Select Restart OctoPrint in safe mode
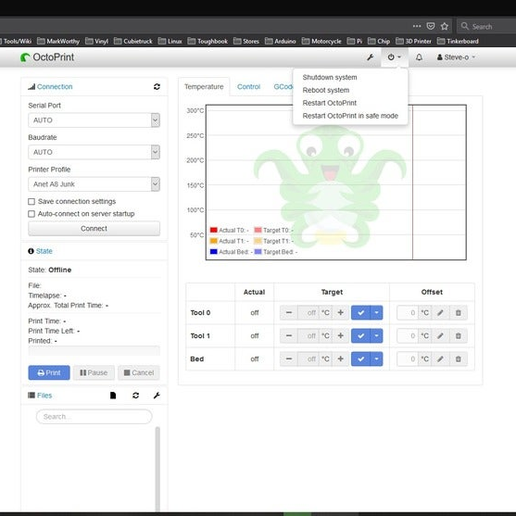 (x=350, y=116)
